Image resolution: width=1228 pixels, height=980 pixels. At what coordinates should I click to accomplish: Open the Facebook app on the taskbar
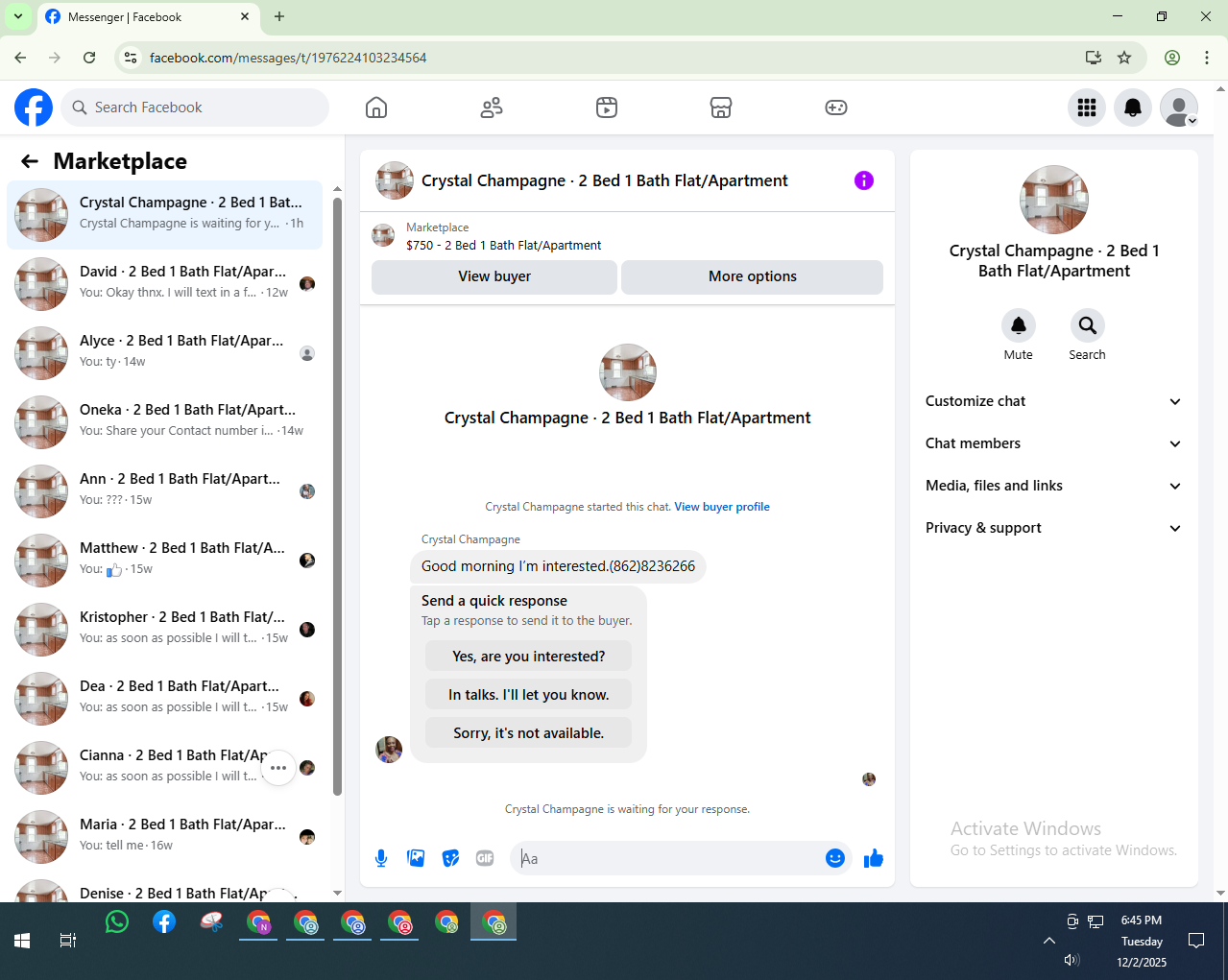tap(164, 922)
